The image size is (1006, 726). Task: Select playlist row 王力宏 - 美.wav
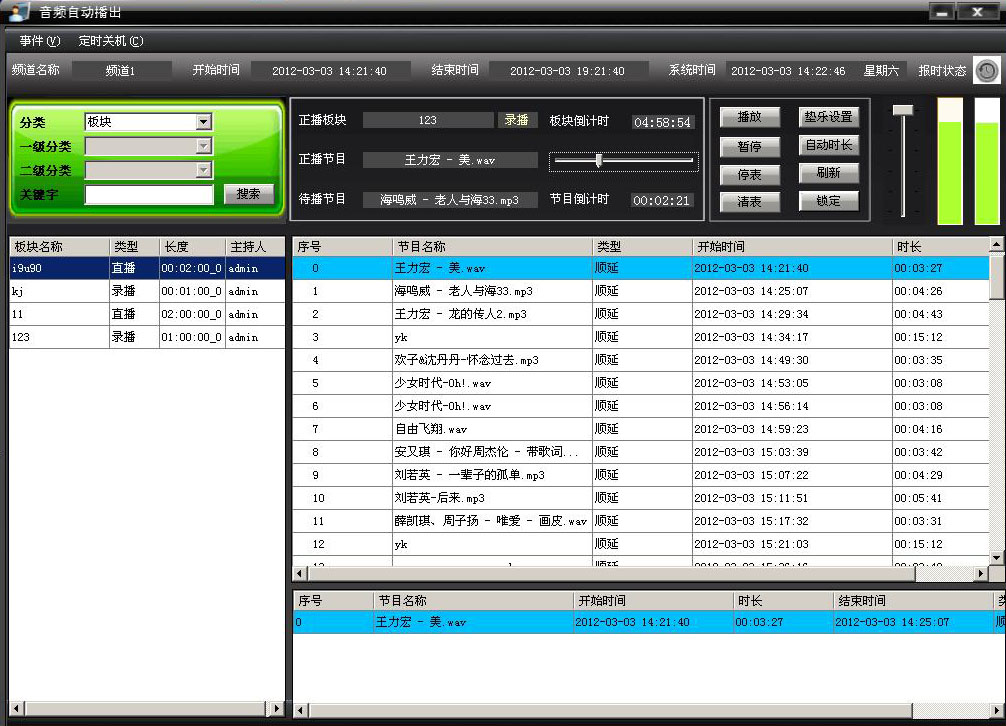point(641,268)
